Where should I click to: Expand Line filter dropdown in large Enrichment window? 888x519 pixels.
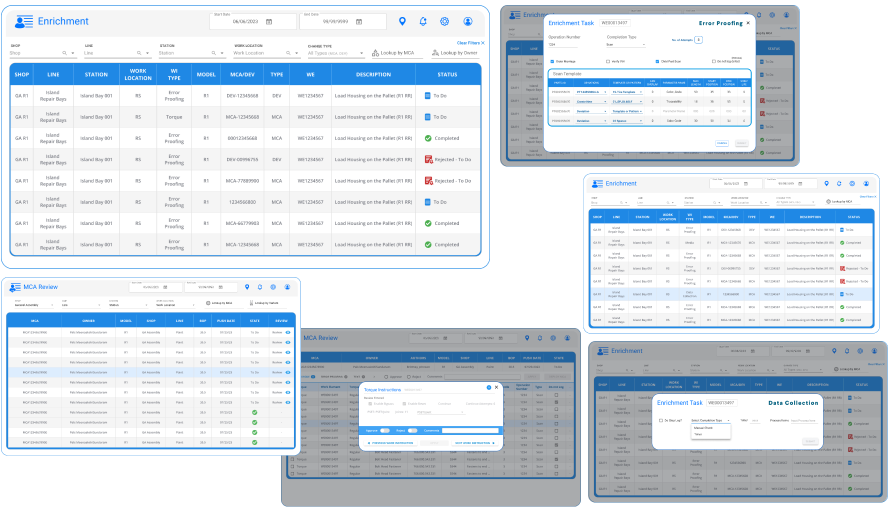tap(147, 53)
